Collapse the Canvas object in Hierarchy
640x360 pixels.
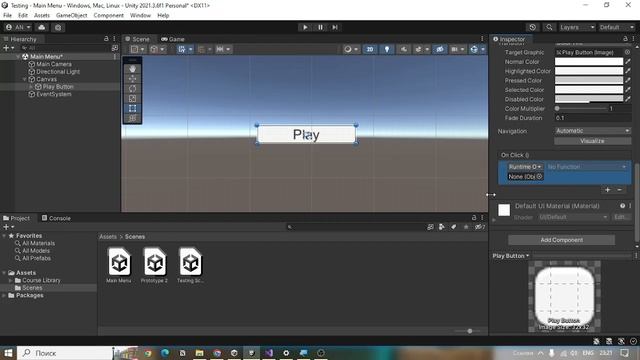point(25,79)
